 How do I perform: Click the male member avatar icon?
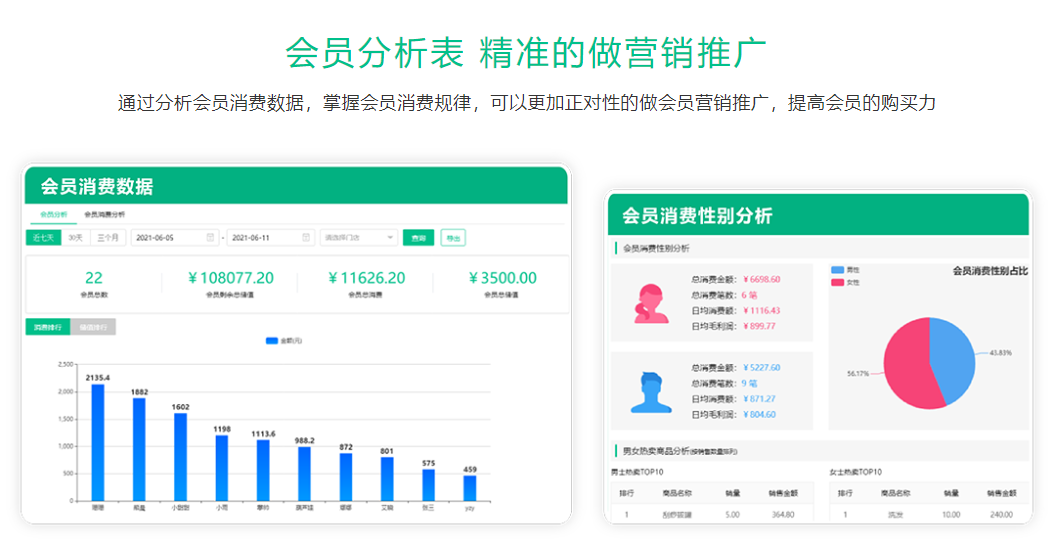[651, 392]
